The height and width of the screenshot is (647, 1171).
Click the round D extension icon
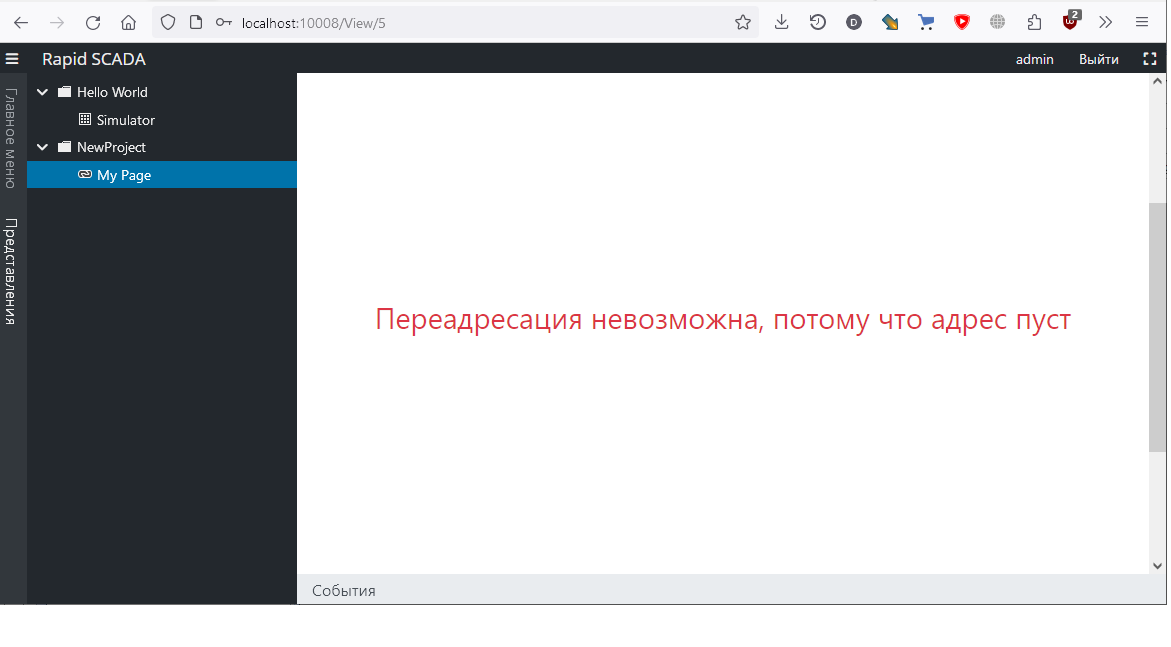click(x=854, y=22)
